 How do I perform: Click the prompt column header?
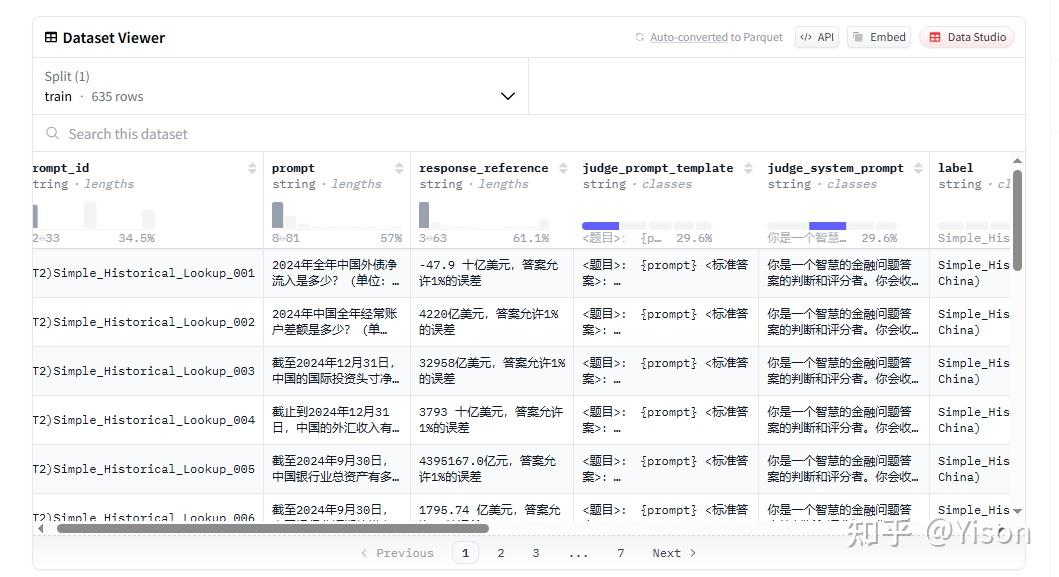(293, 168)
